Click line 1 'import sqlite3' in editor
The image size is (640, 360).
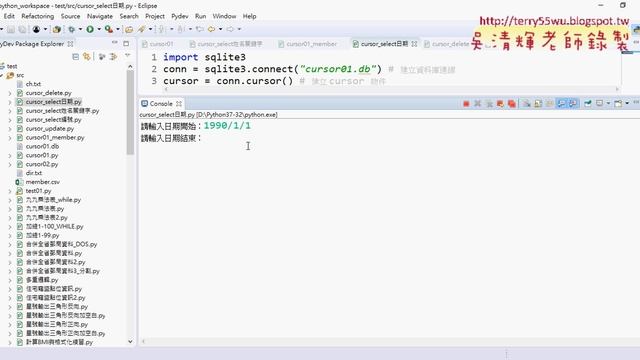tap(204, 57)
